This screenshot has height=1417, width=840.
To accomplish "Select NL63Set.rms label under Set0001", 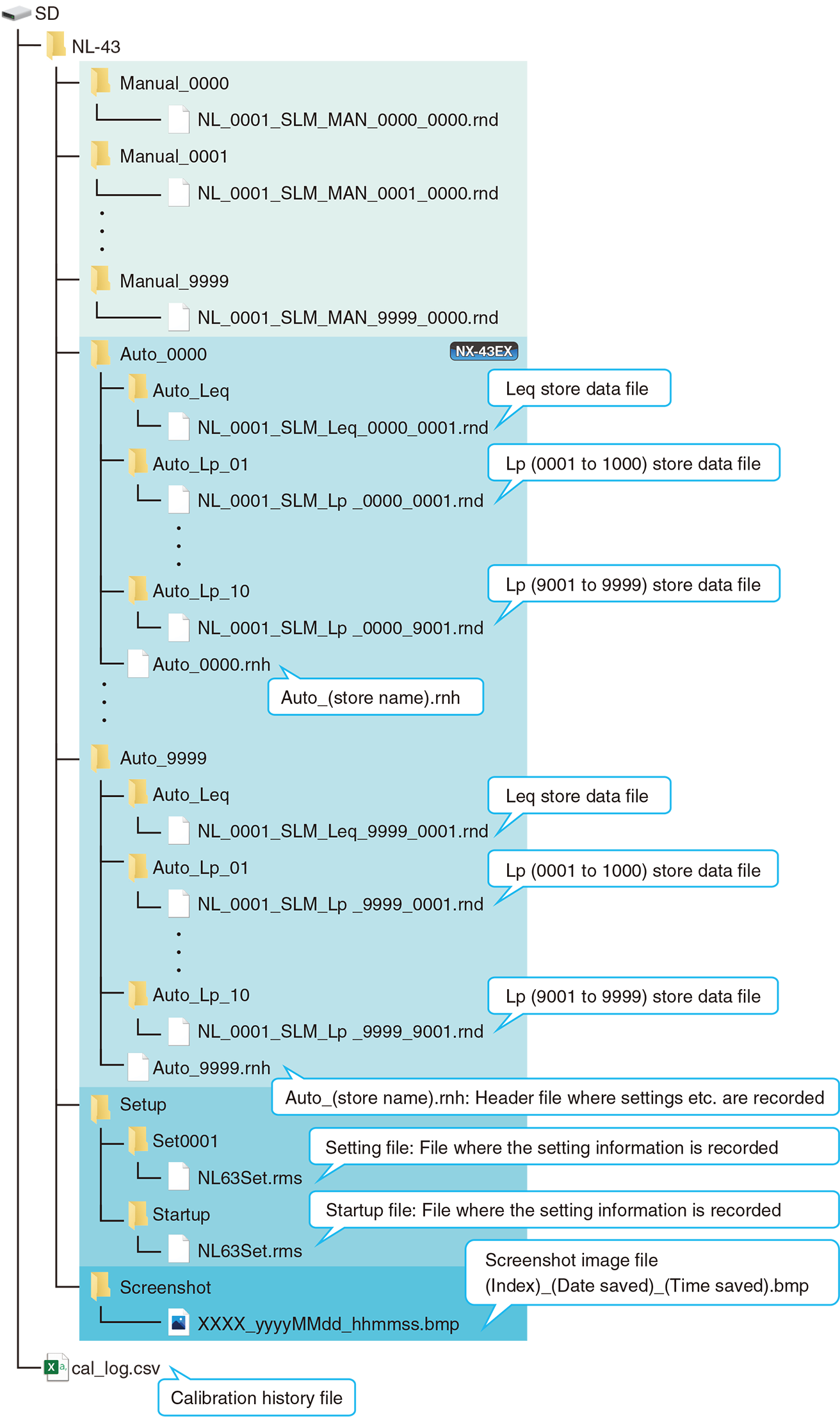I will pyautogui.click(x=250, y=1177).
